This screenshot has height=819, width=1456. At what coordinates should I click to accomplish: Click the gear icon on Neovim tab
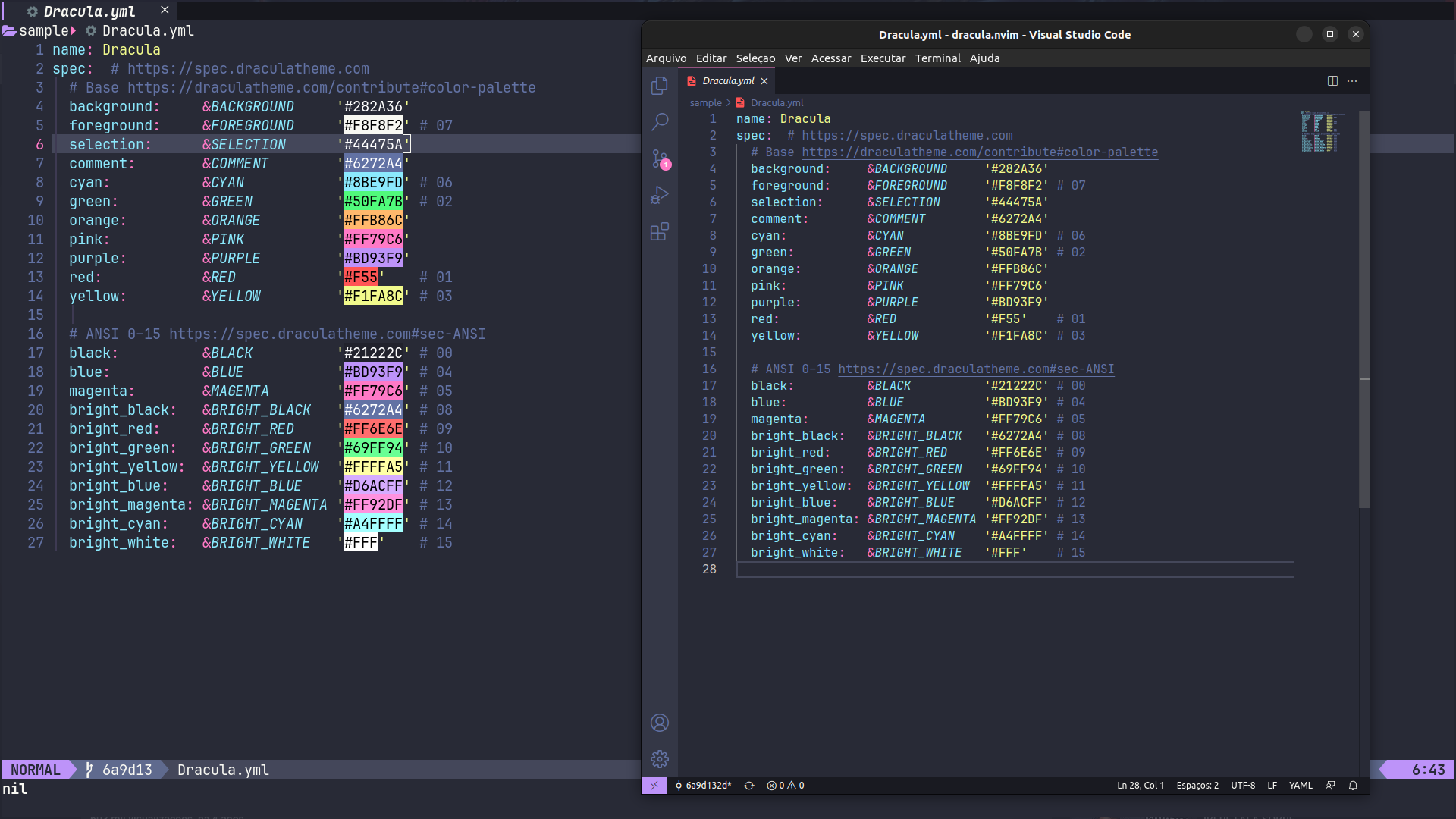(33, 11)
